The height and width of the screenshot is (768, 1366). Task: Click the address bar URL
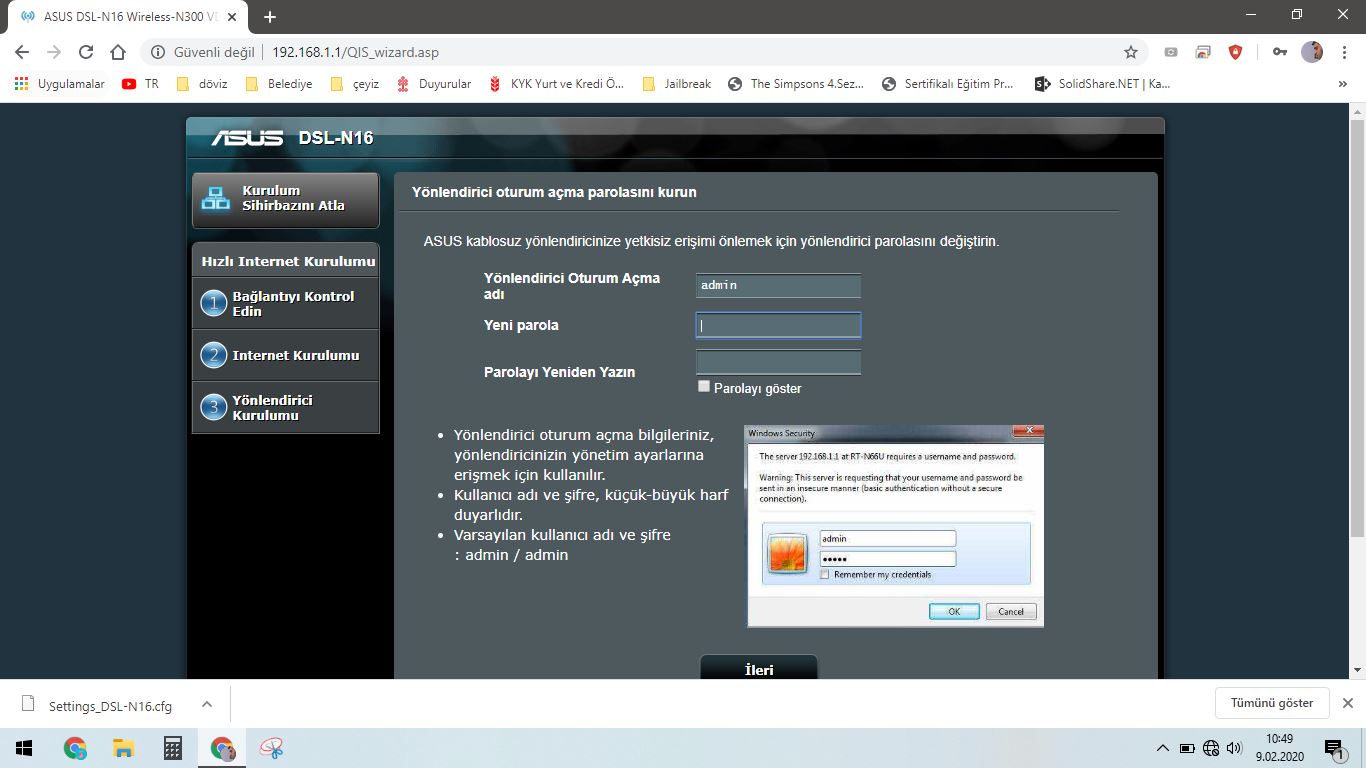point(355,52)
